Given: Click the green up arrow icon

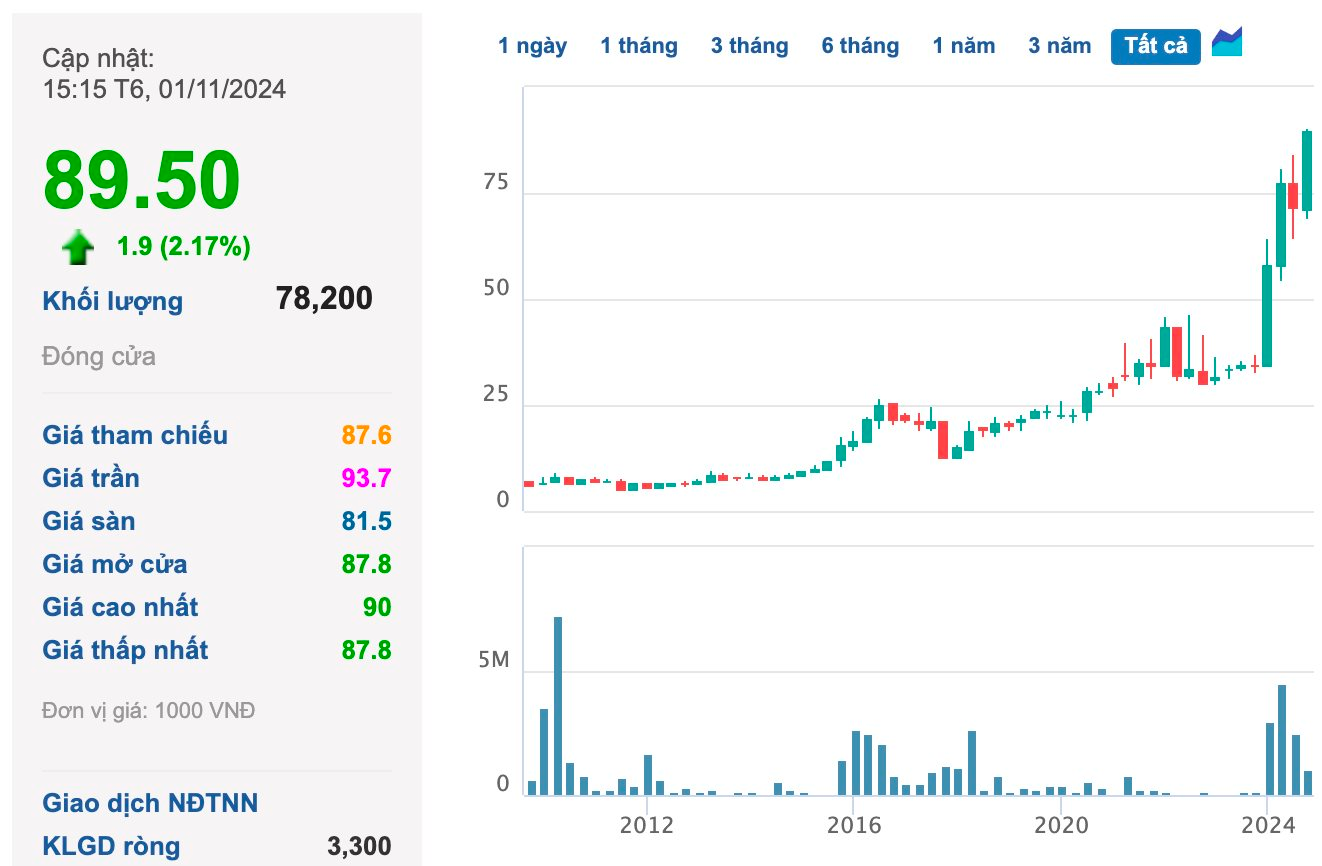Looking at the screenshot, I should (x=78, y=247).
